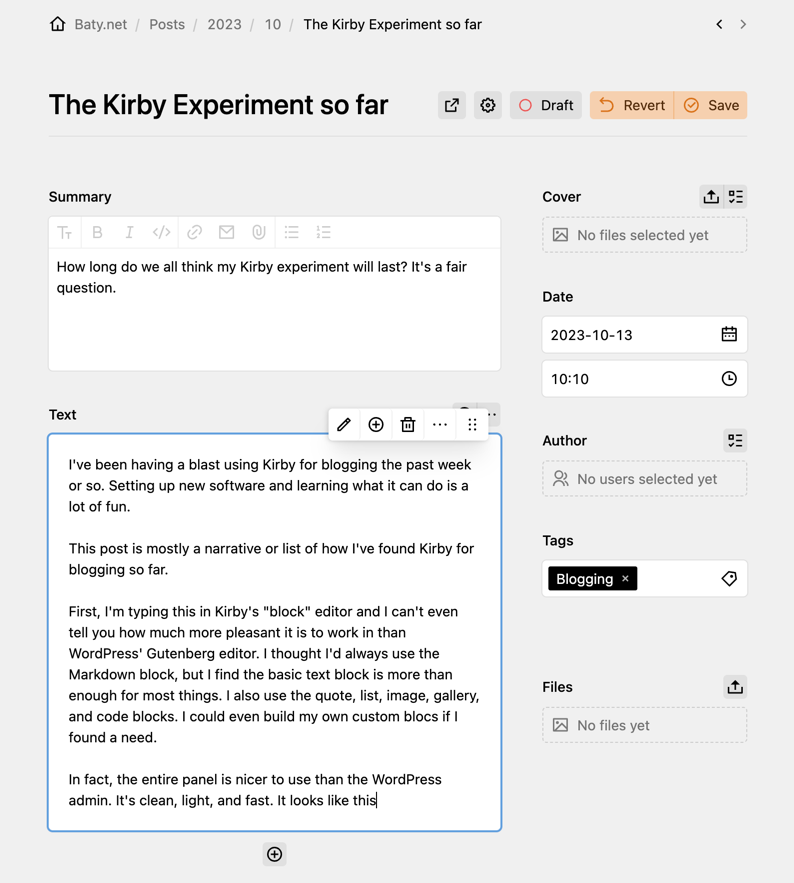Go to Posts in breadcrumb

(167, 24)
